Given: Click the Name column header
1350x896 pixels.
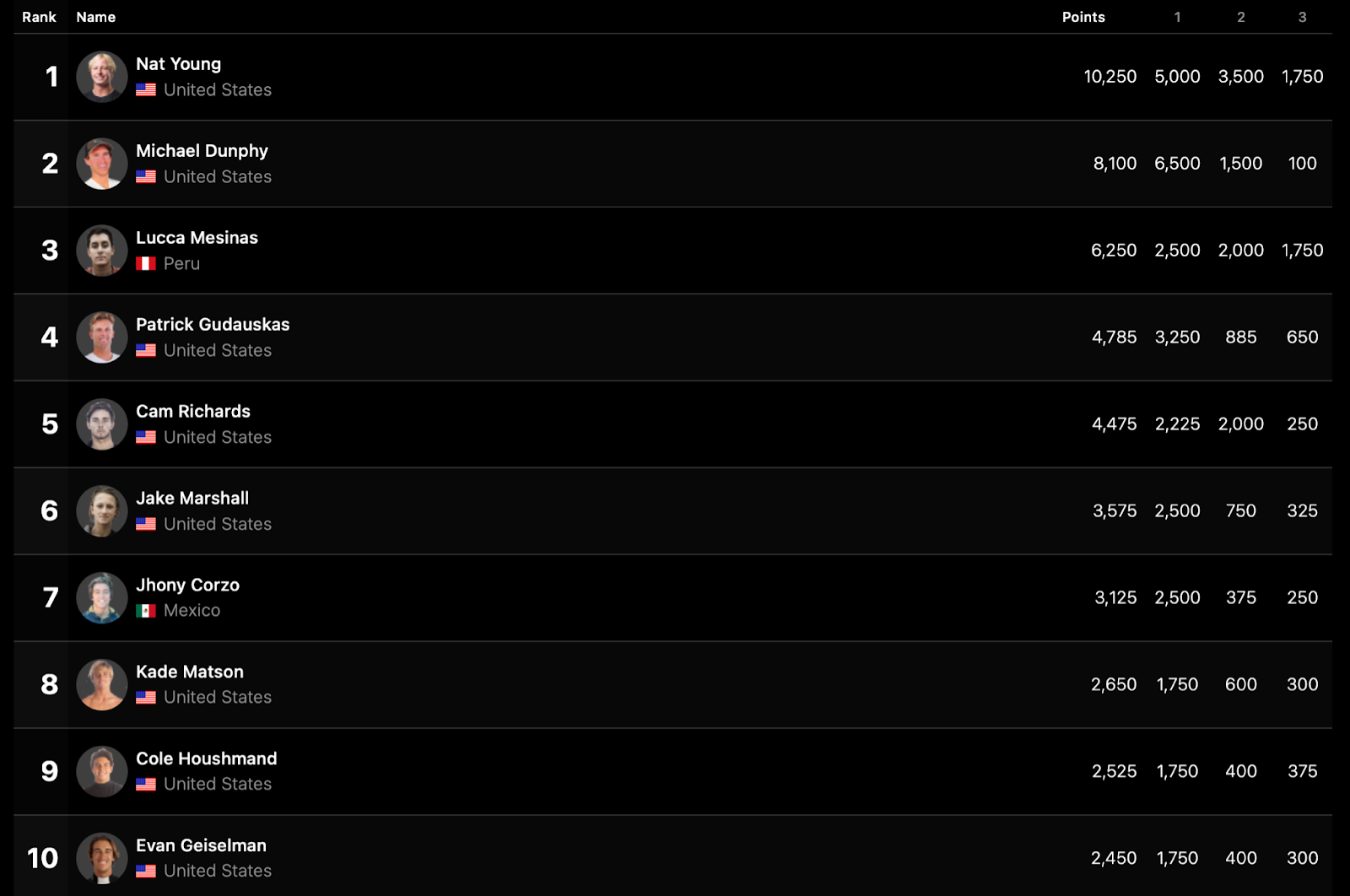Looking at the screenshot, I should [x=96, y=17].
